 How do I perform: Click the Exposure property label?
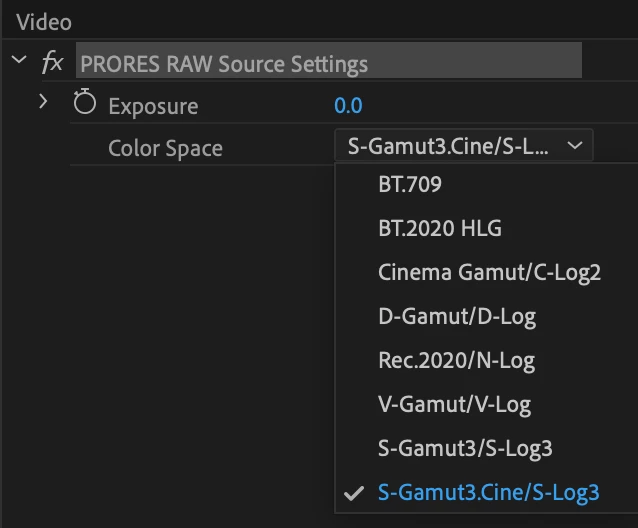153,106
